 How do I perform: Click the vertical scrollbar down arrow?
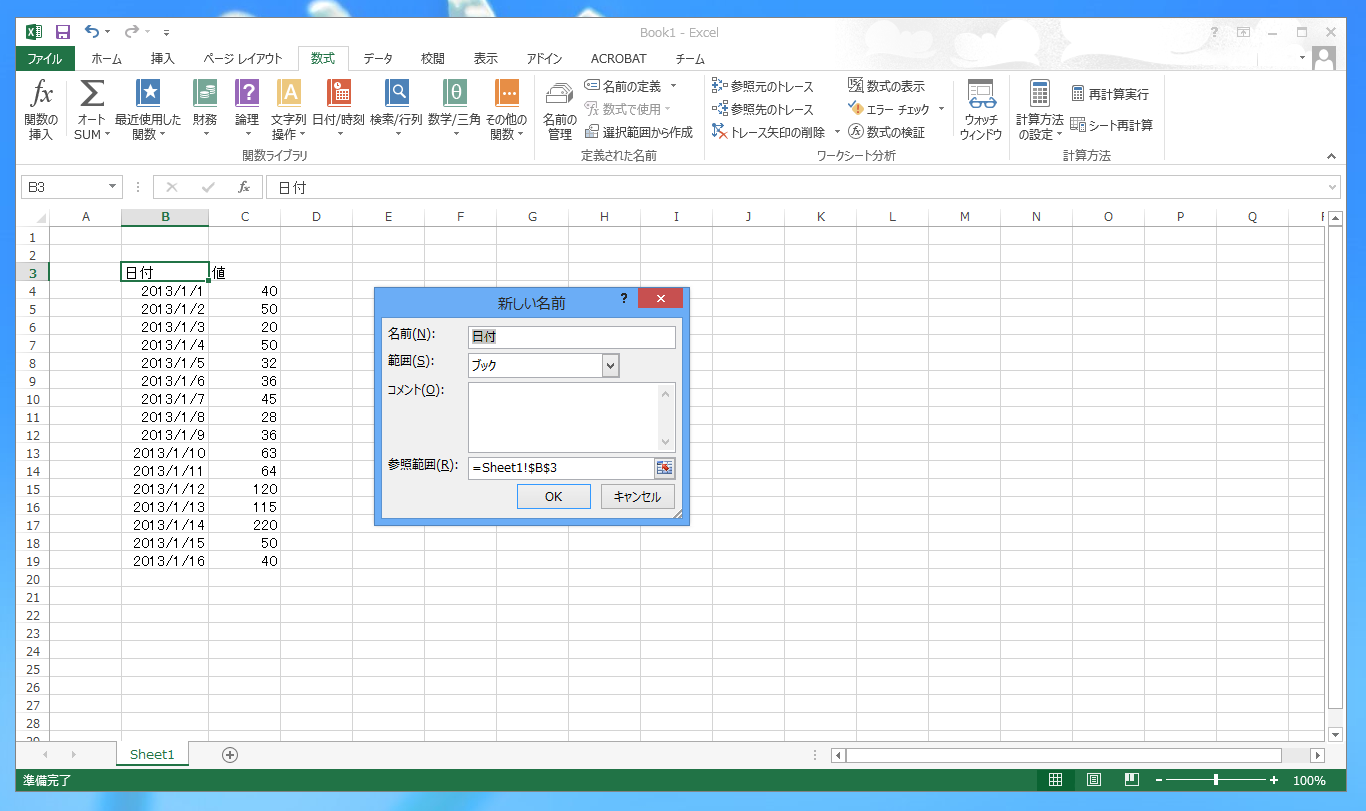pos(1335,734)
